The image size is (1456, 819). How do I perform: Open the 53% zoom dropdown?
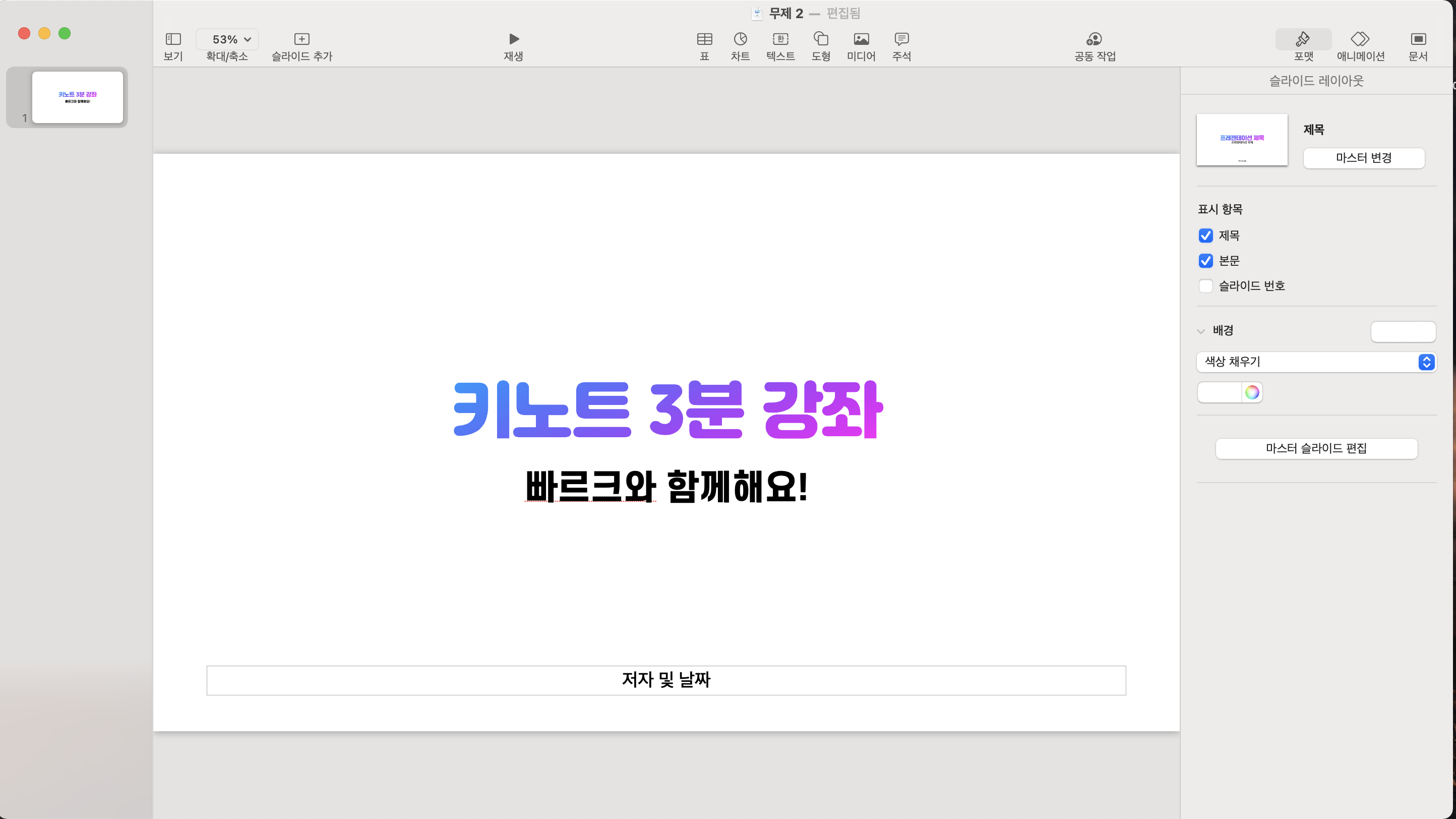tap(227, 39)
